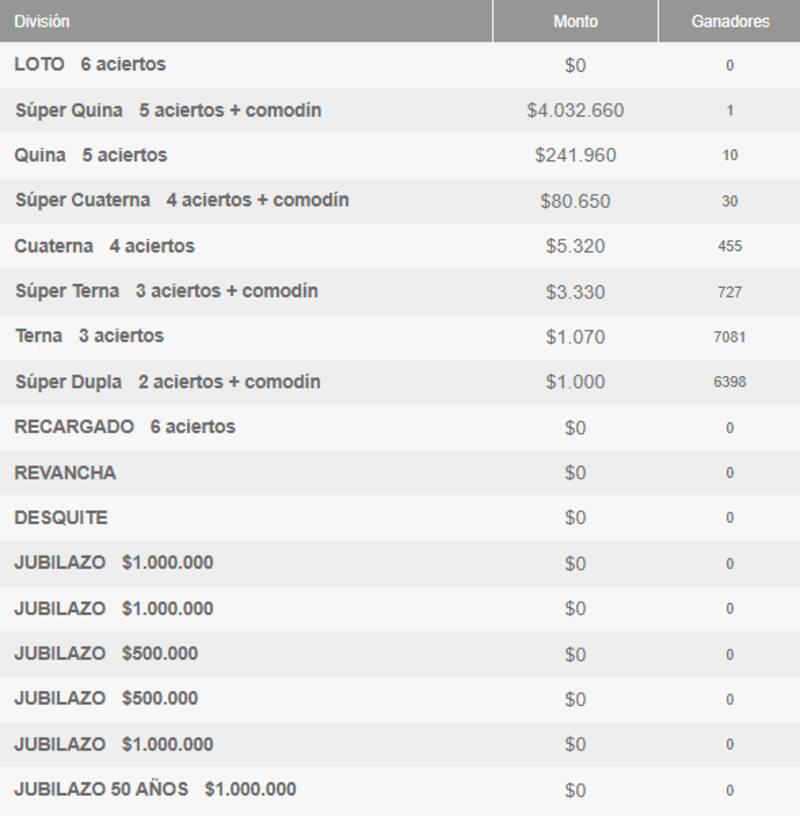
Task: Select the Quina 5 aciertos row
Action: pyautogui.click(x=91, y=155)
